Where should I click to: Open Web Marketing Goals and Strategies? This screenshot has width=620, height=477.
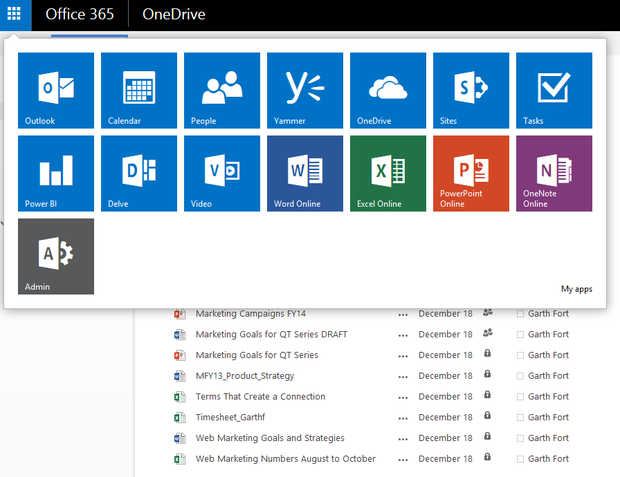point(270,438)
